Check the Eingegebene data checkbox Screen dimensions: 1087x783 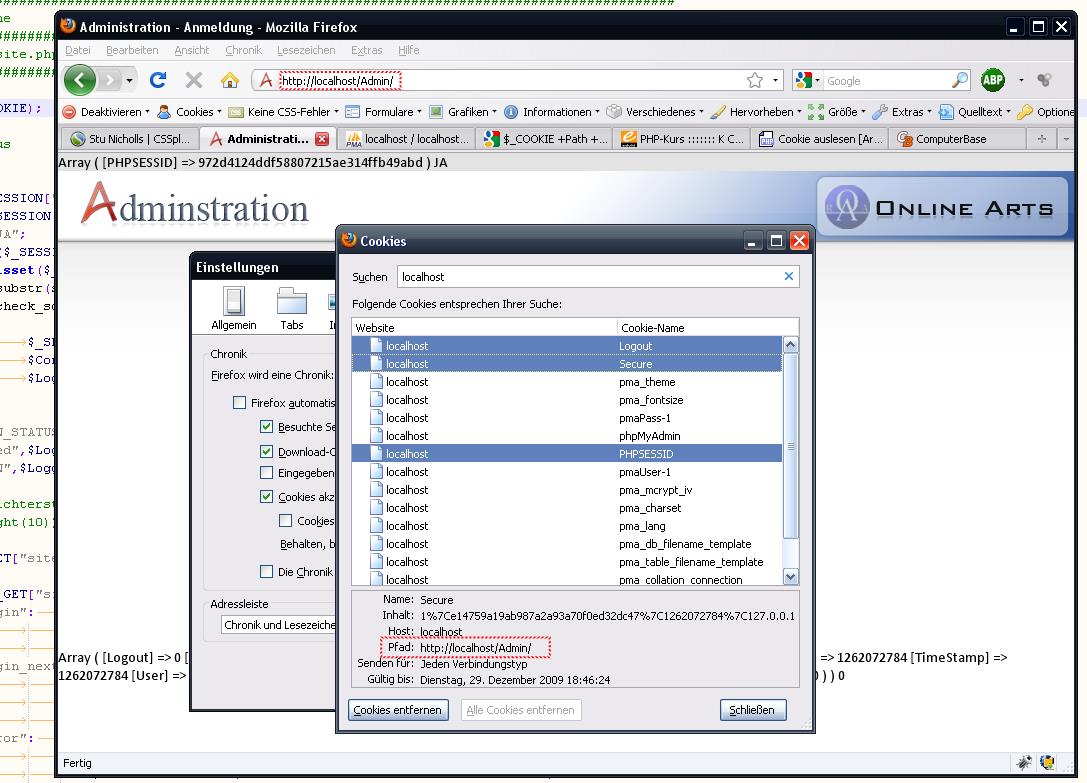(x=266, y=472)
